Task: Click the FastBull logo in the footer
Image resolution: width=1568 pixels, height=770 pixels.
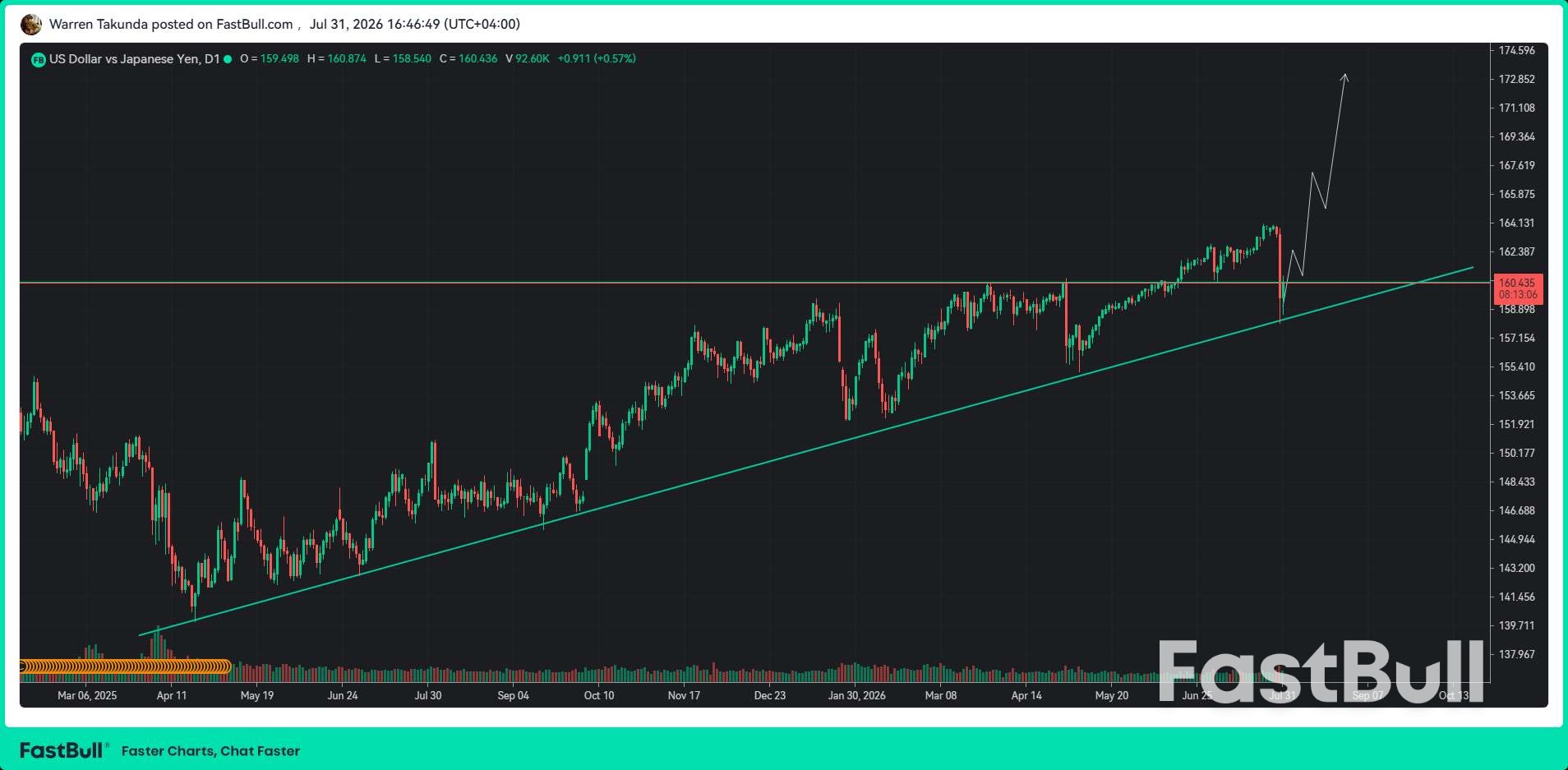Action: coord(63,750)
